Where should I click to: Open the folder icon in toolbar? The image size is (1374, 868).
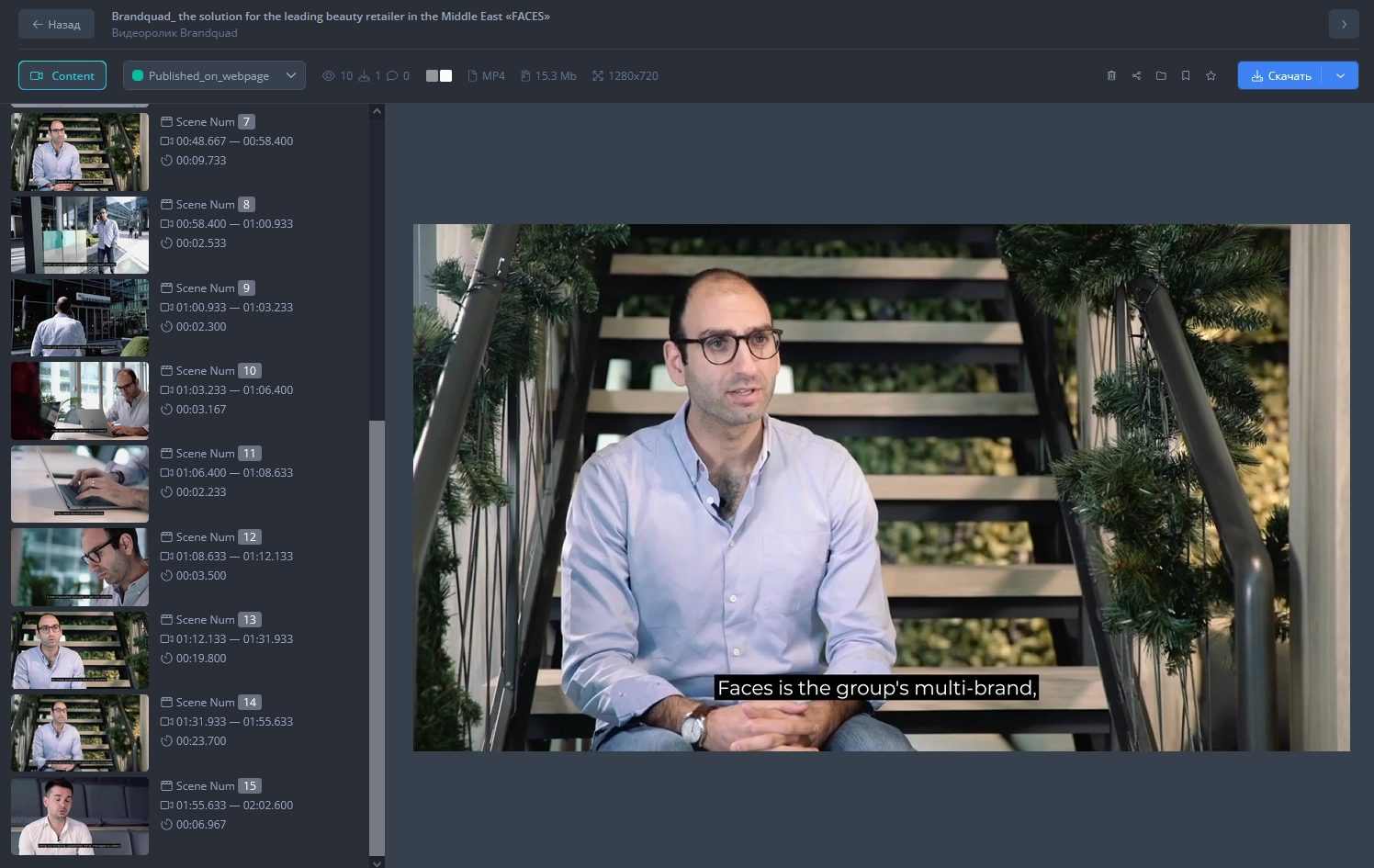(1161, 75)
